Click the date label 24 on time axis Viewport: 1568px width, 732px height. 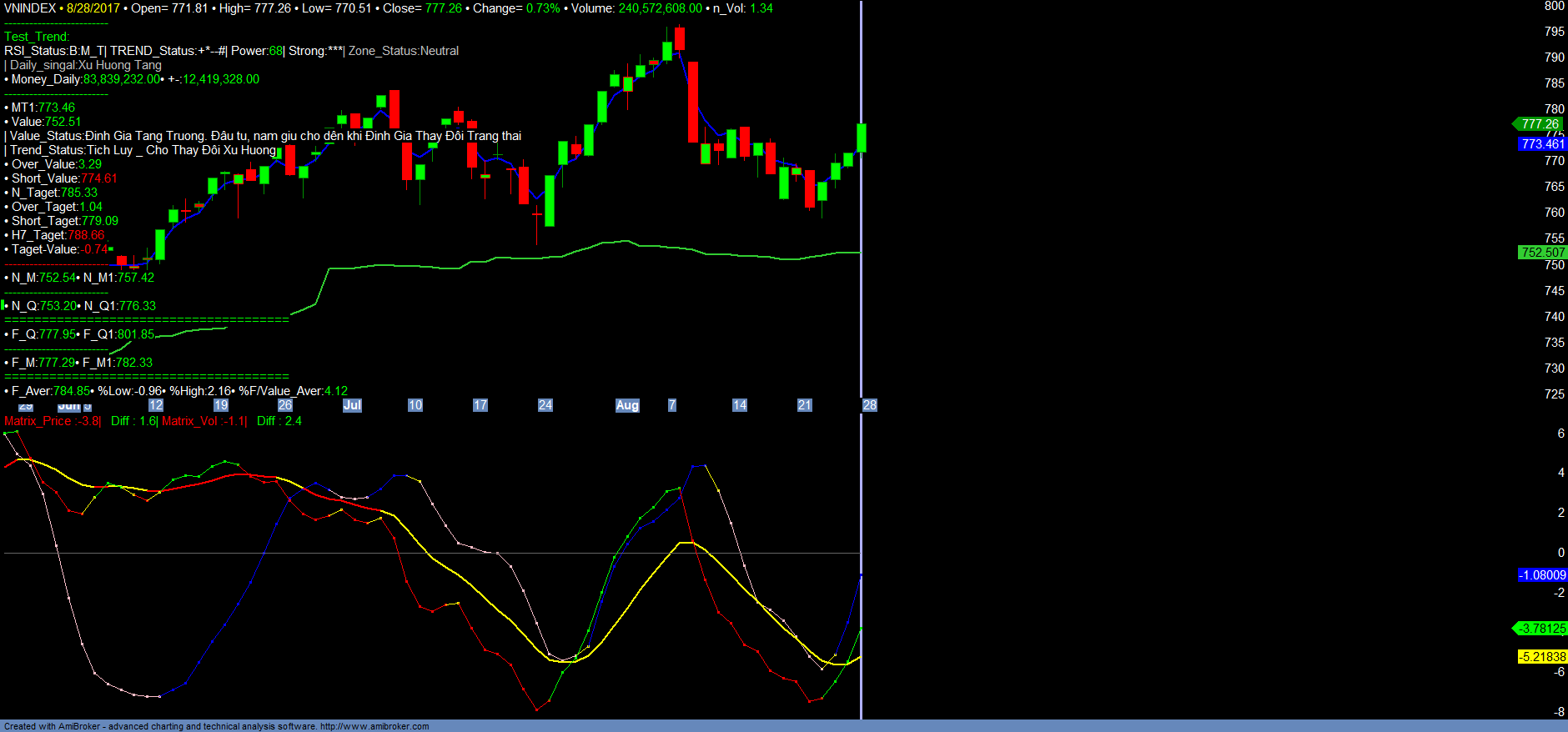[545, 405]
